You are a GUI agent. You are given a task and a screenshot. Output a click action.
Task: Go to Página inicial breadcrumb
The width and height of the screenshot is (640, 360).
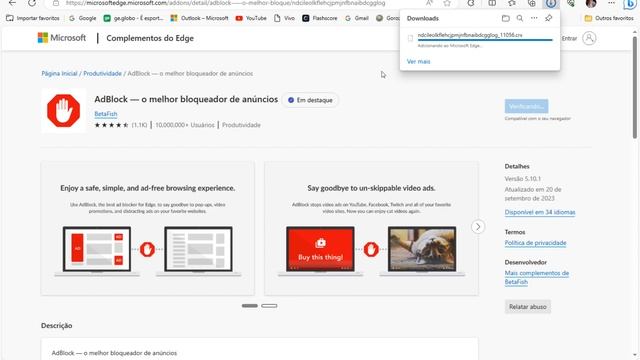(x=59, y=73)
